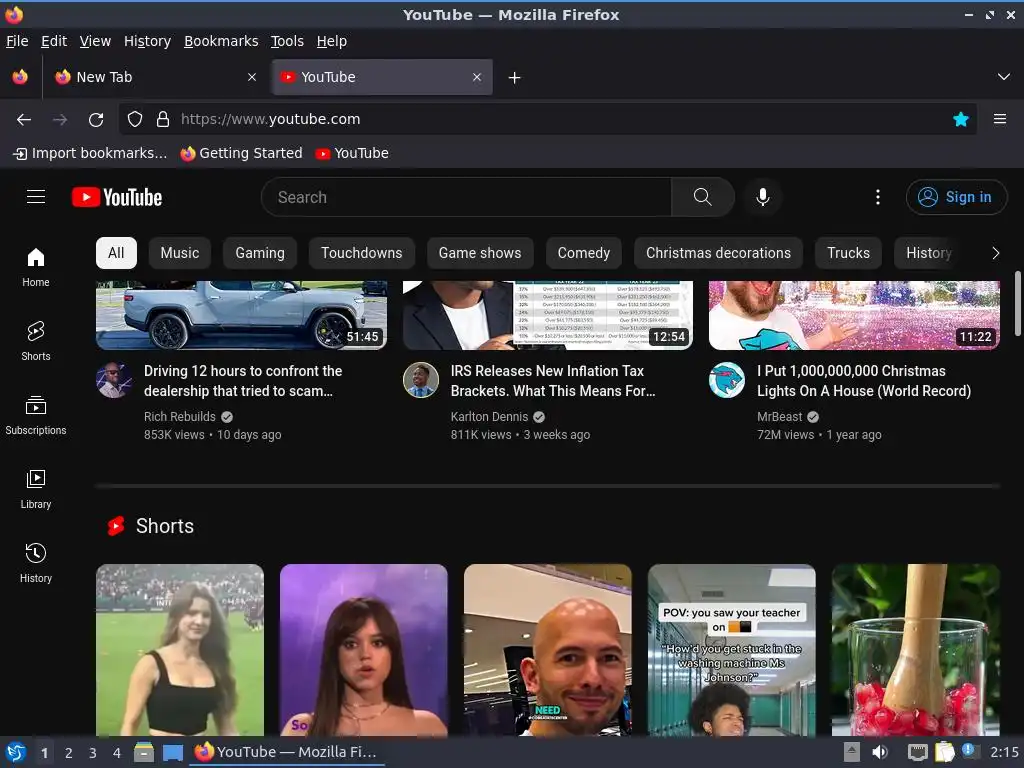Click the taskbar volume icon
Viewport: 1024px width, 768px height.
(880, 752)
